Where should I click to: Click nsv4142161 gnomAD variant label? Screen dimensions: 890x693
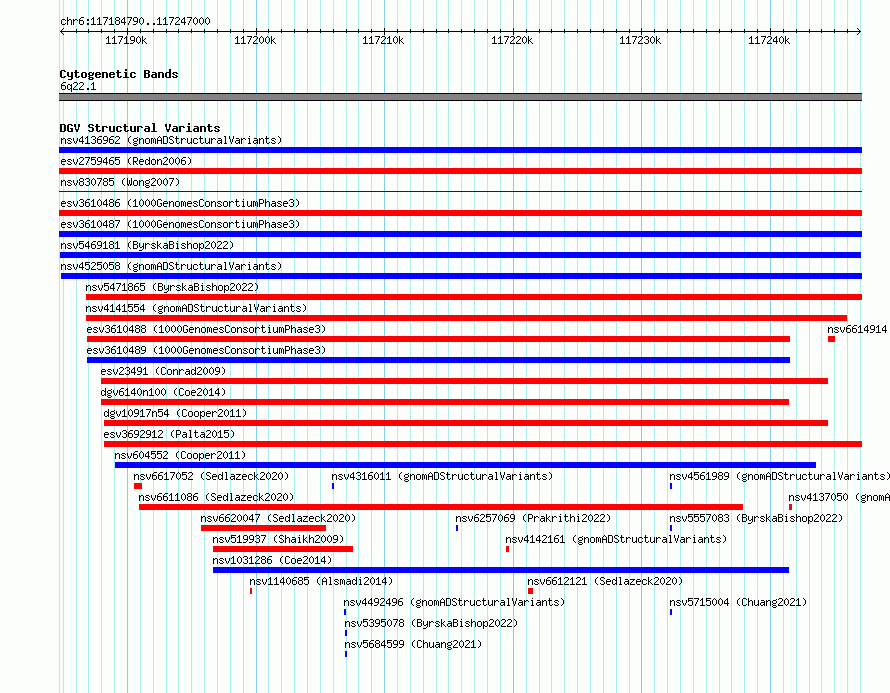(x=616, y=539)
